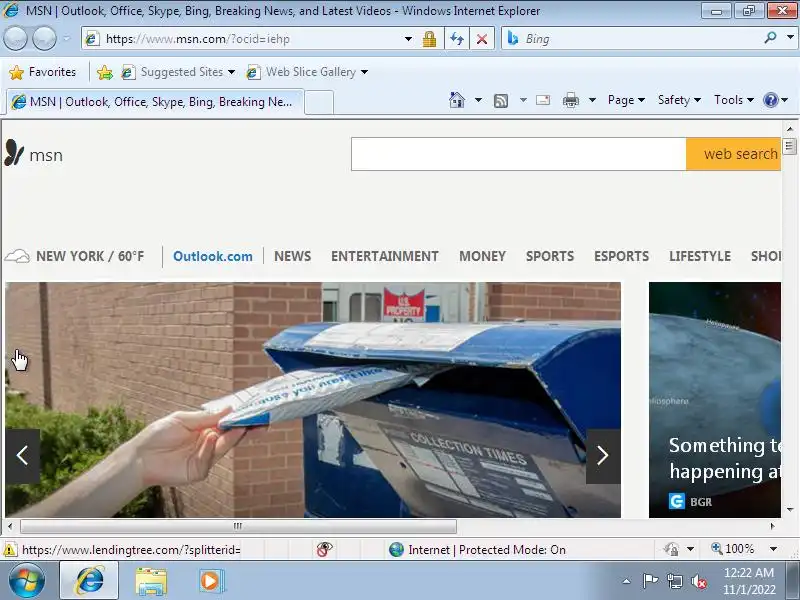This screenshot has height=600, width=800.
Task: Open Suggested Sites favorites link
Action: pos(178,72)
